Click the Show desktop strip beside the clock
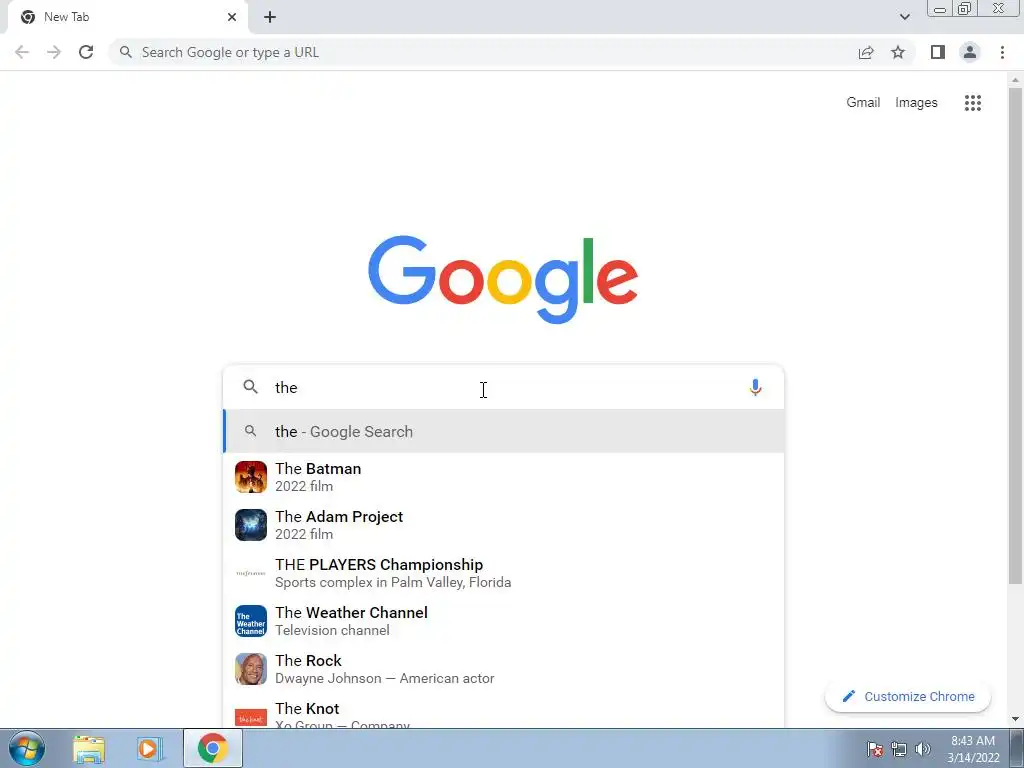The height and width of the screenshot is (768, 1024). coord(1016,748)
